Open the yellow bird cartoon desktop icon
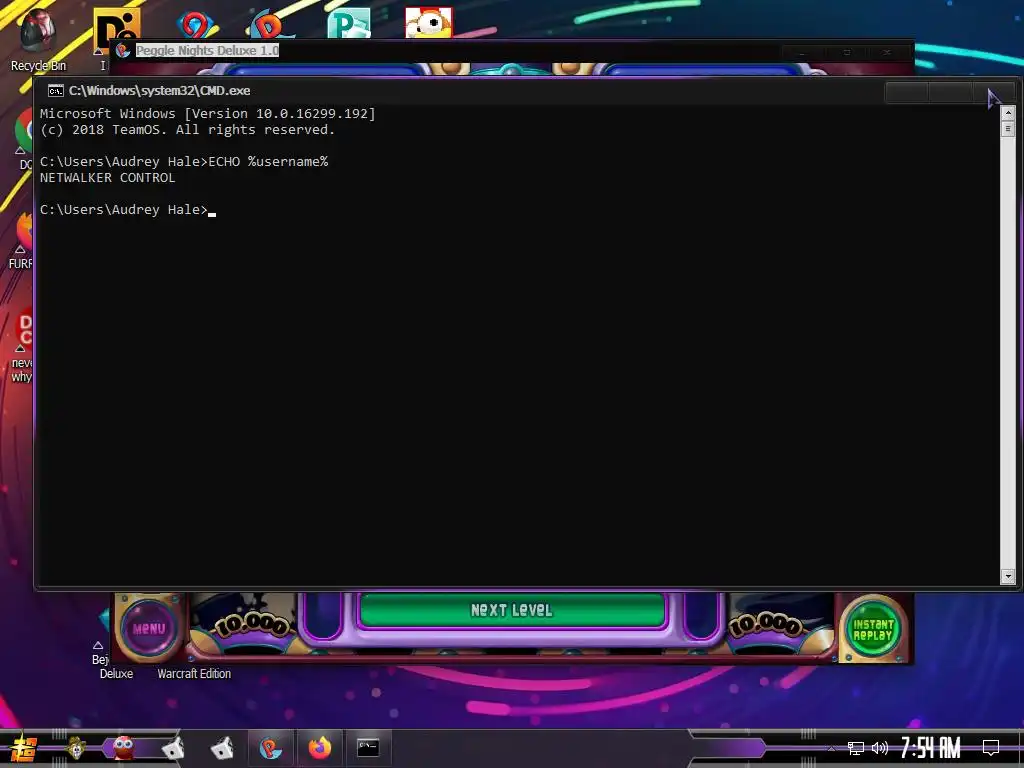 pyautogui.click(x=428, y=23)
